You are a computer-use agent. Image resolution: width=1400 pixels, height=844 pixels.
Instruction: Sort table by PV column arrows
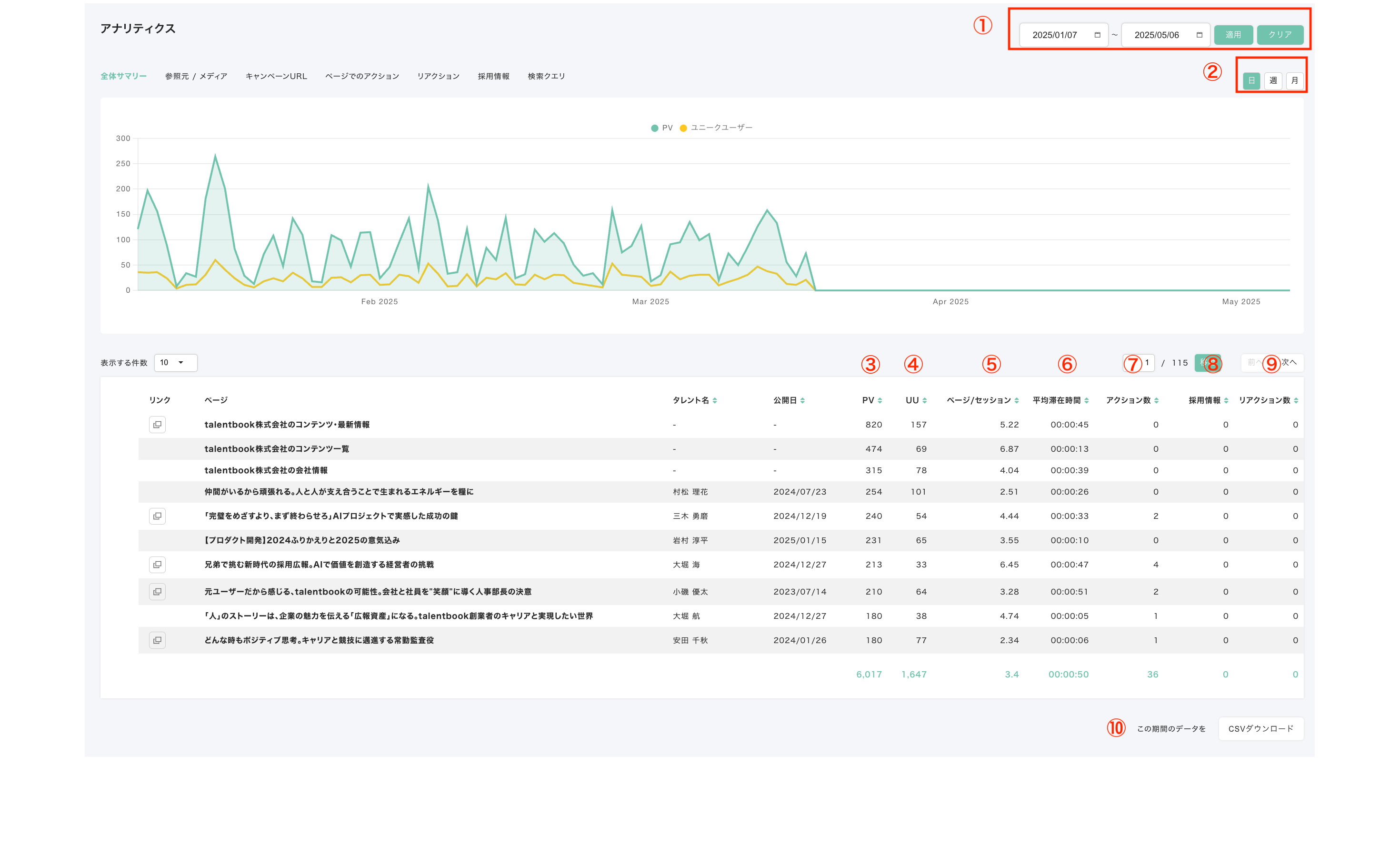880,400
